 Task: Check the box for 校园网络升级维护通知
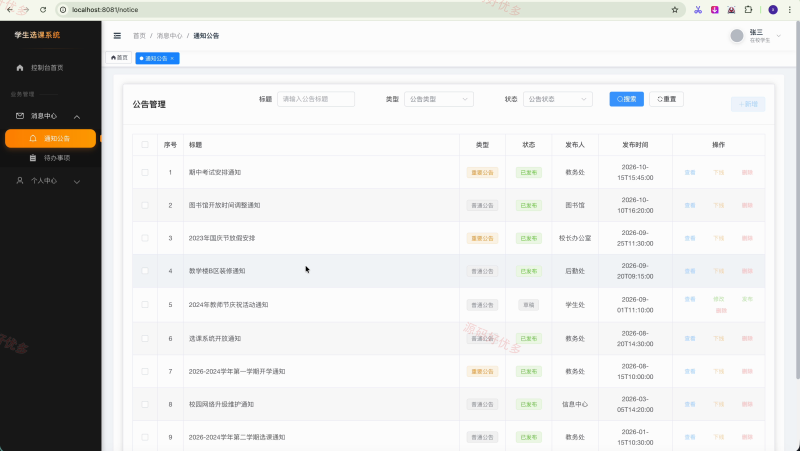click(x=145, y=404)
